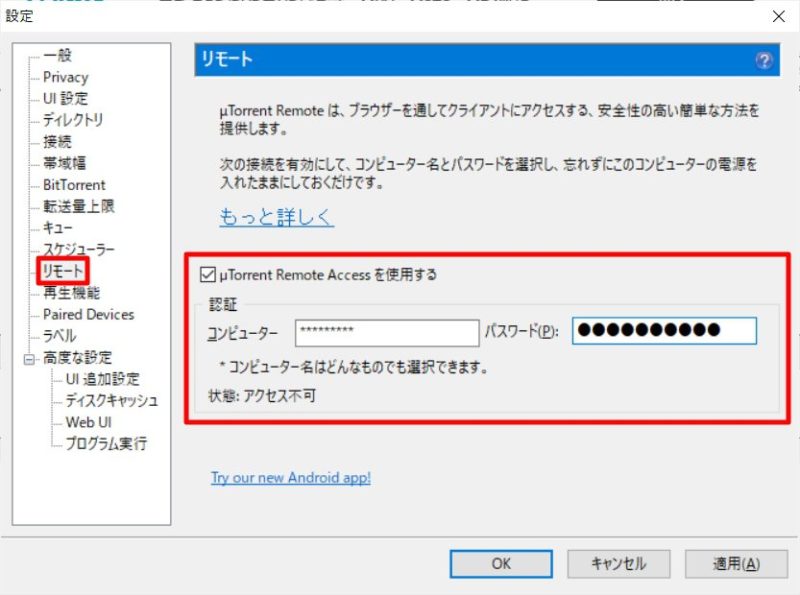Select 一般 in the settings tree
The height and width of the screenshot is (595, 800).
pos(58,55)
